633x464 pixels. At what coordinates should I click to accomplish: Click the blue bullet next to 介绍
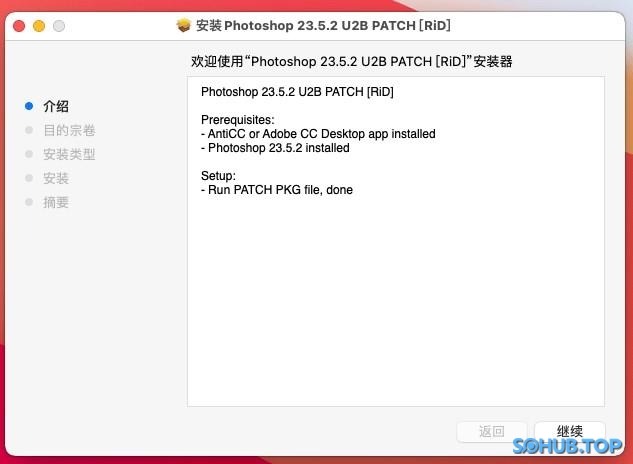click(29, 106)
